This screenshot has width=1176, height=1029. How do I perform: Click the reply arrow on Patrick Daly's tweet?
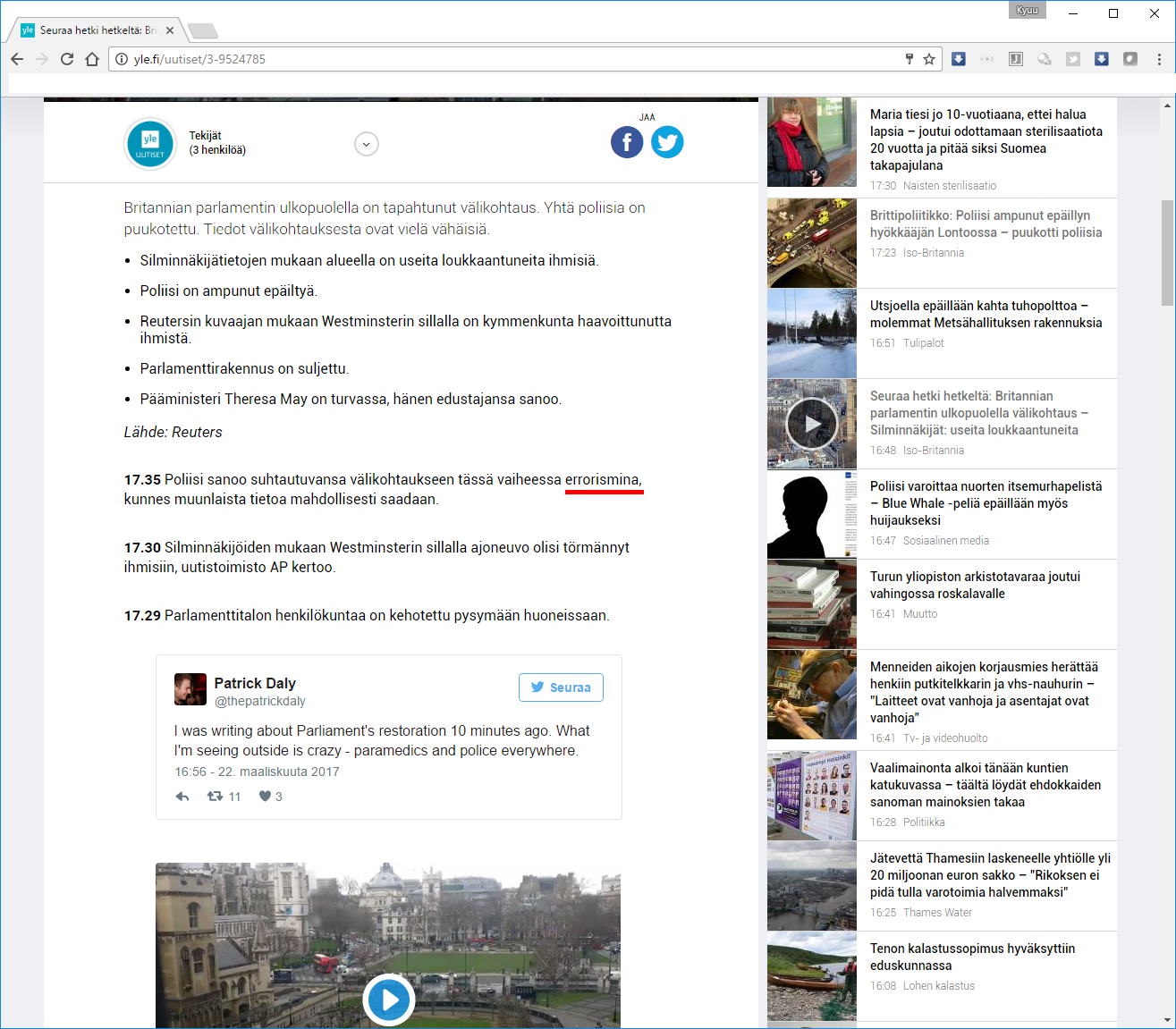coord(182,797)
